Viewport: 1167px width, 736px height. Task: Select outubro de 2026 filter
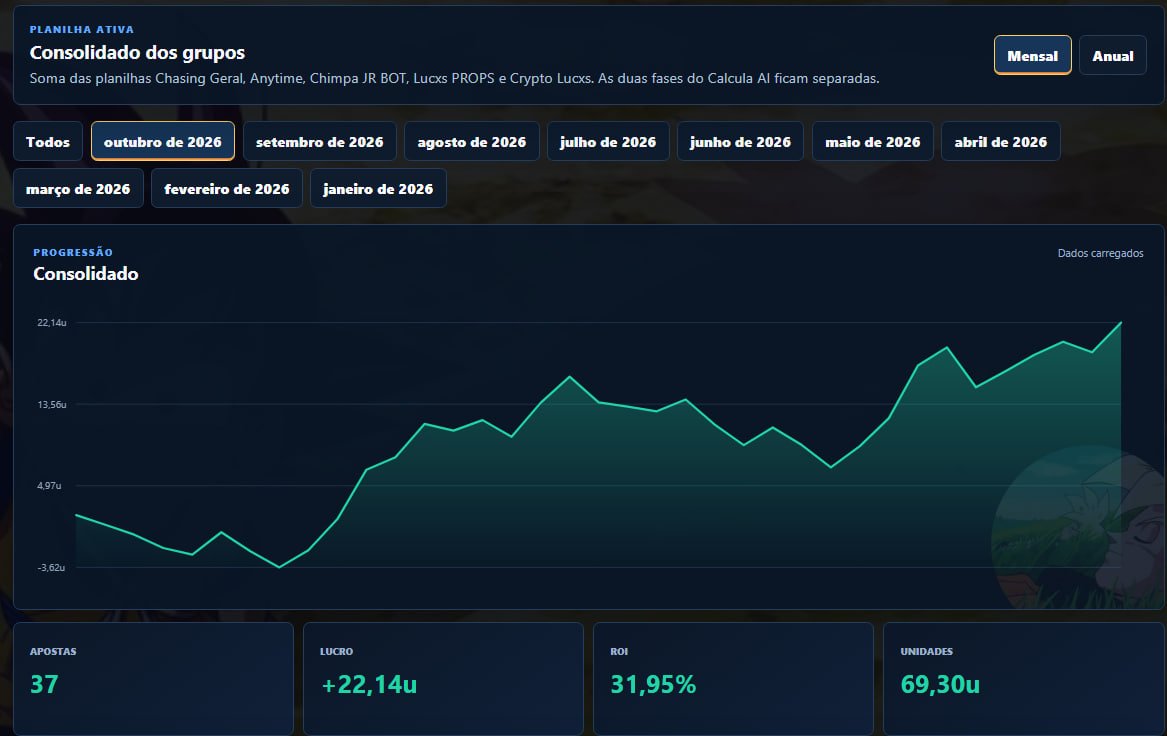163,141
